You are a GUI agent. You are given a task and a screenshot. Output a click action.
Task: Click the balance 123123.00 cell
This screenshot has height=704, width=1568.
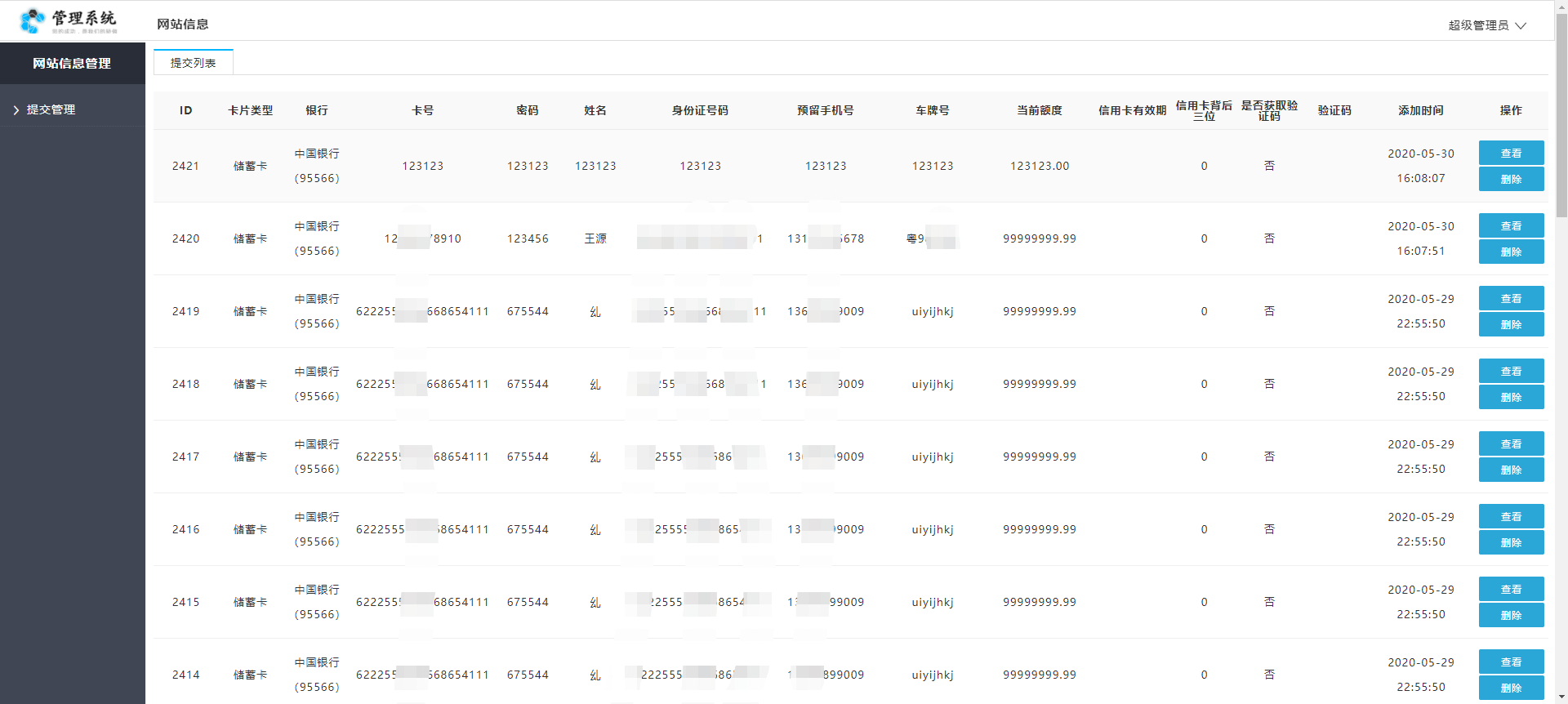click(x=1040, y=166)
